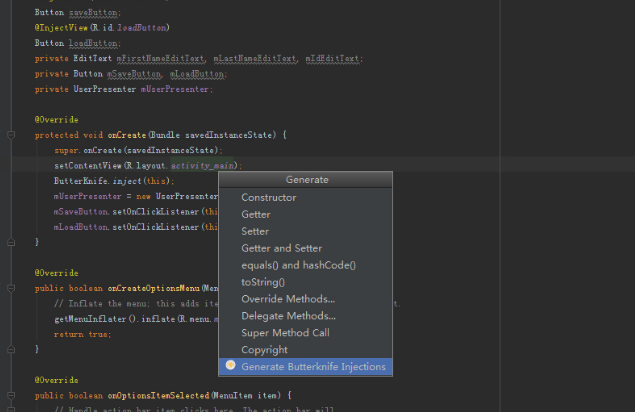This screenshot has height=412, width=635.
Task: Click mIdEditText field name
Action: (x=332, y=59)
